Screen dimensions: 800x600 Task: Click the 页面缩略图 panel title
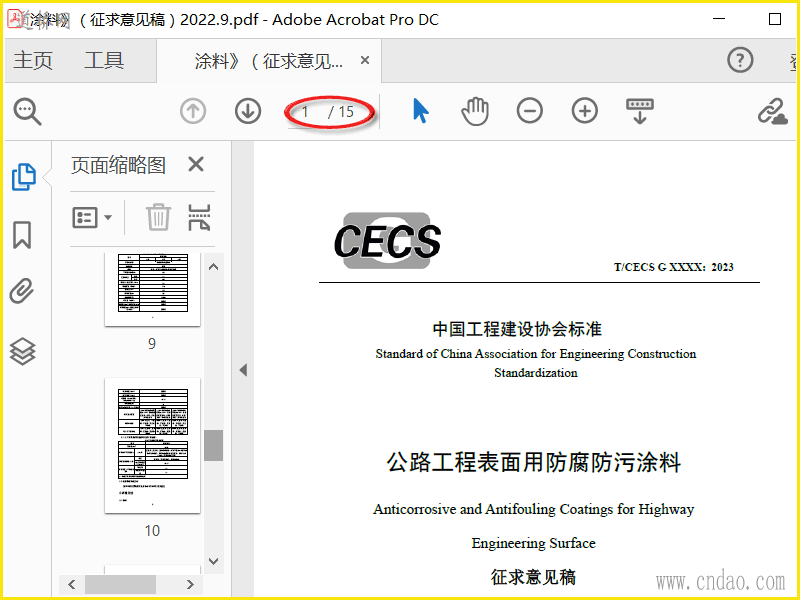point(118,165)
